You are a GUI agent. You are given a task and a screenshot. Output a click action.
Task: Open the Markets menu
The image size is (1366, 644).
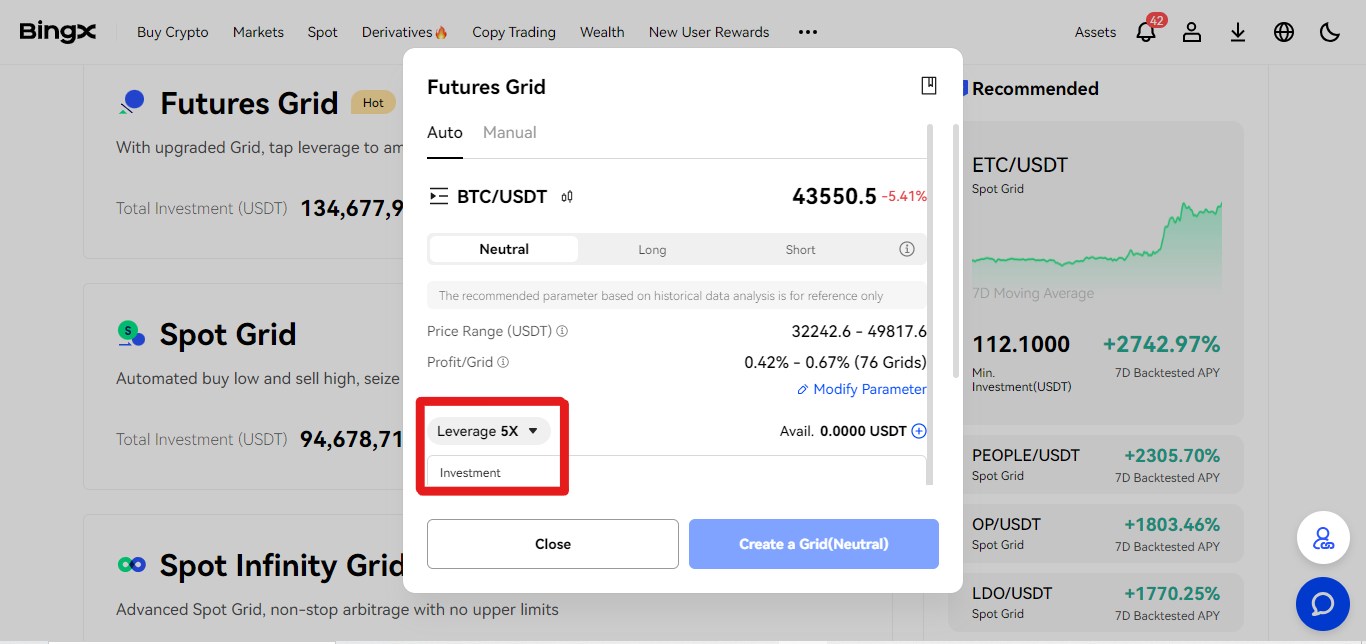[258, 32]
